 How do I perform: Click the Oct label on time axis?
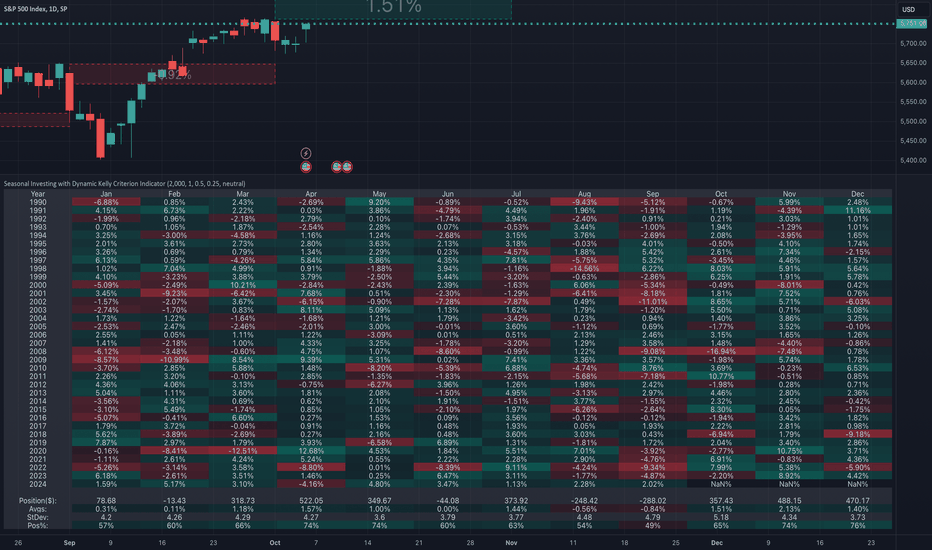tap(275, 543)
